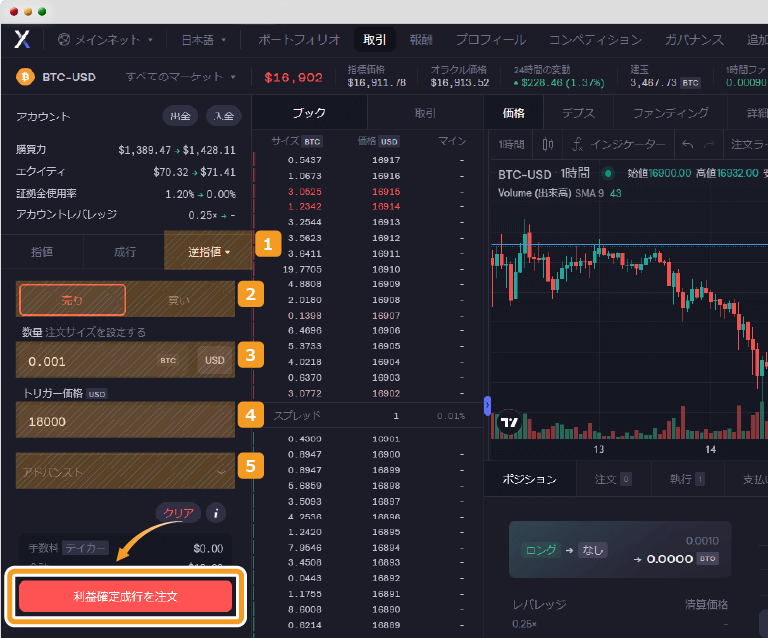The image size is (768, 638).
Task: Click the bid row priced 16889
Action: click(368, 625)
